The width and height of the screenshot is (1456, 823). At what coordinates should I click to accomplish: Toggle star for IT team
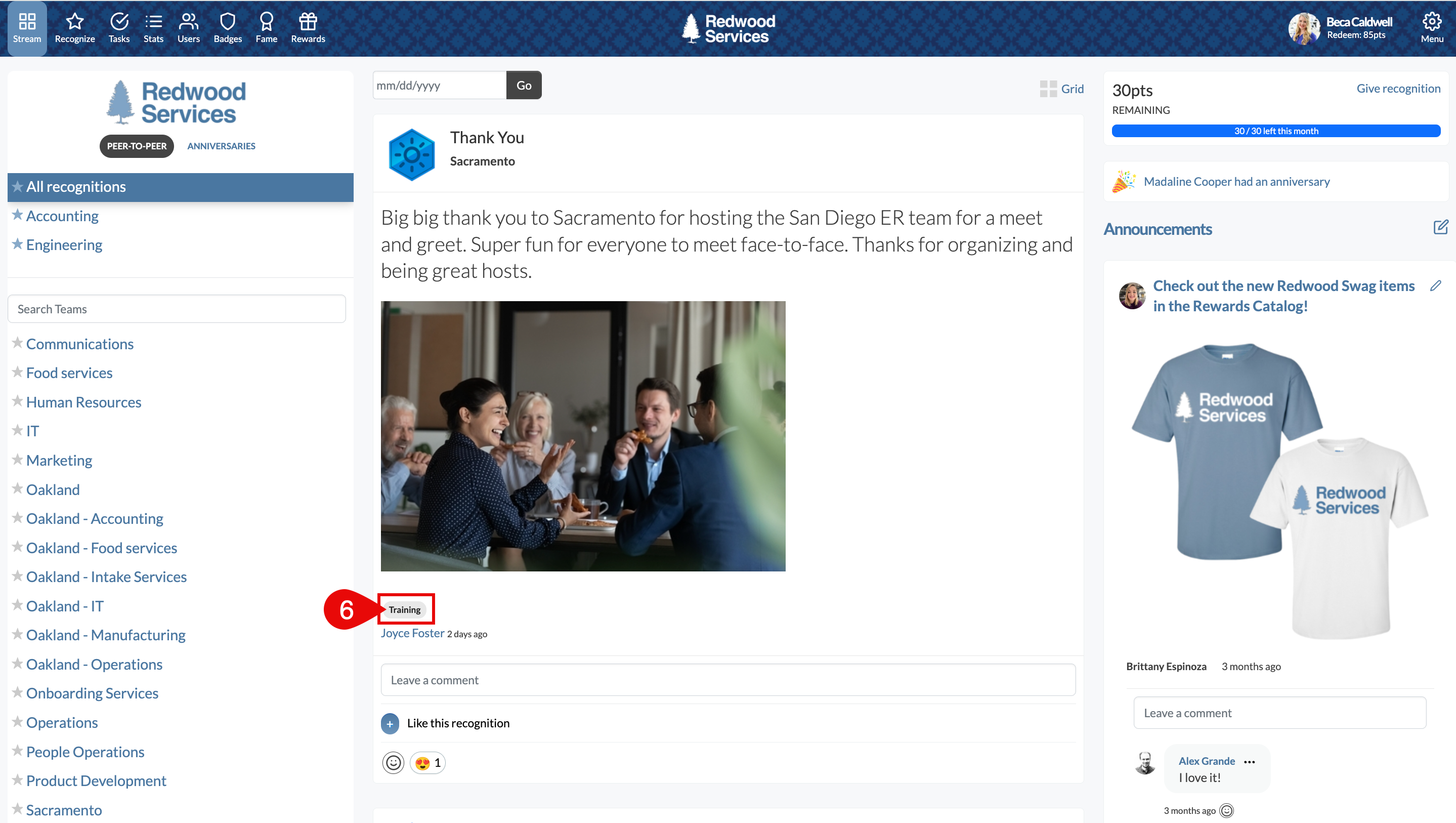coord(18,430)
